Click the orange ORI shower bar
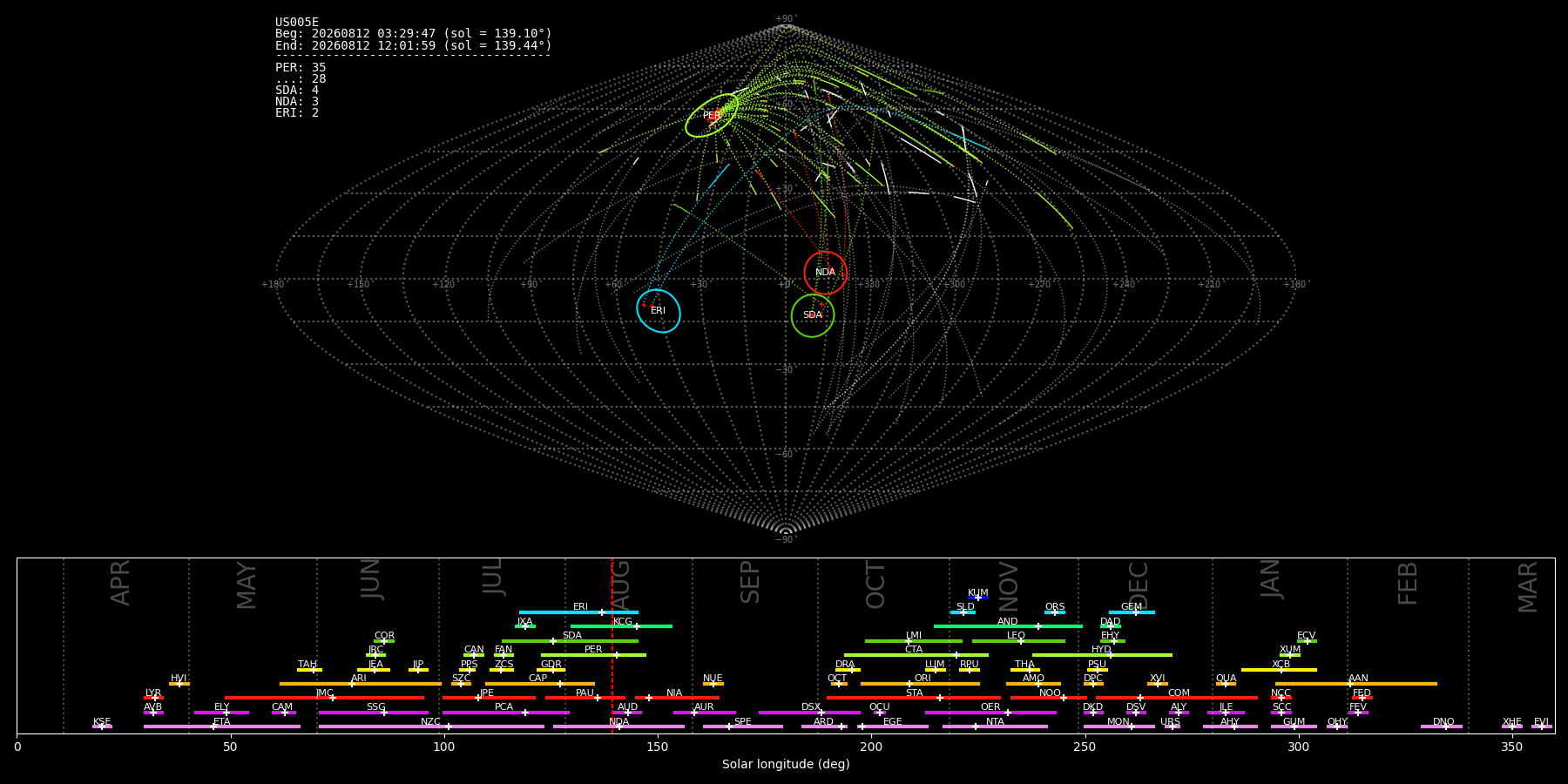The width and height of the screenshot is (1568, 784). pyautogui.click(x=920, y=684)
